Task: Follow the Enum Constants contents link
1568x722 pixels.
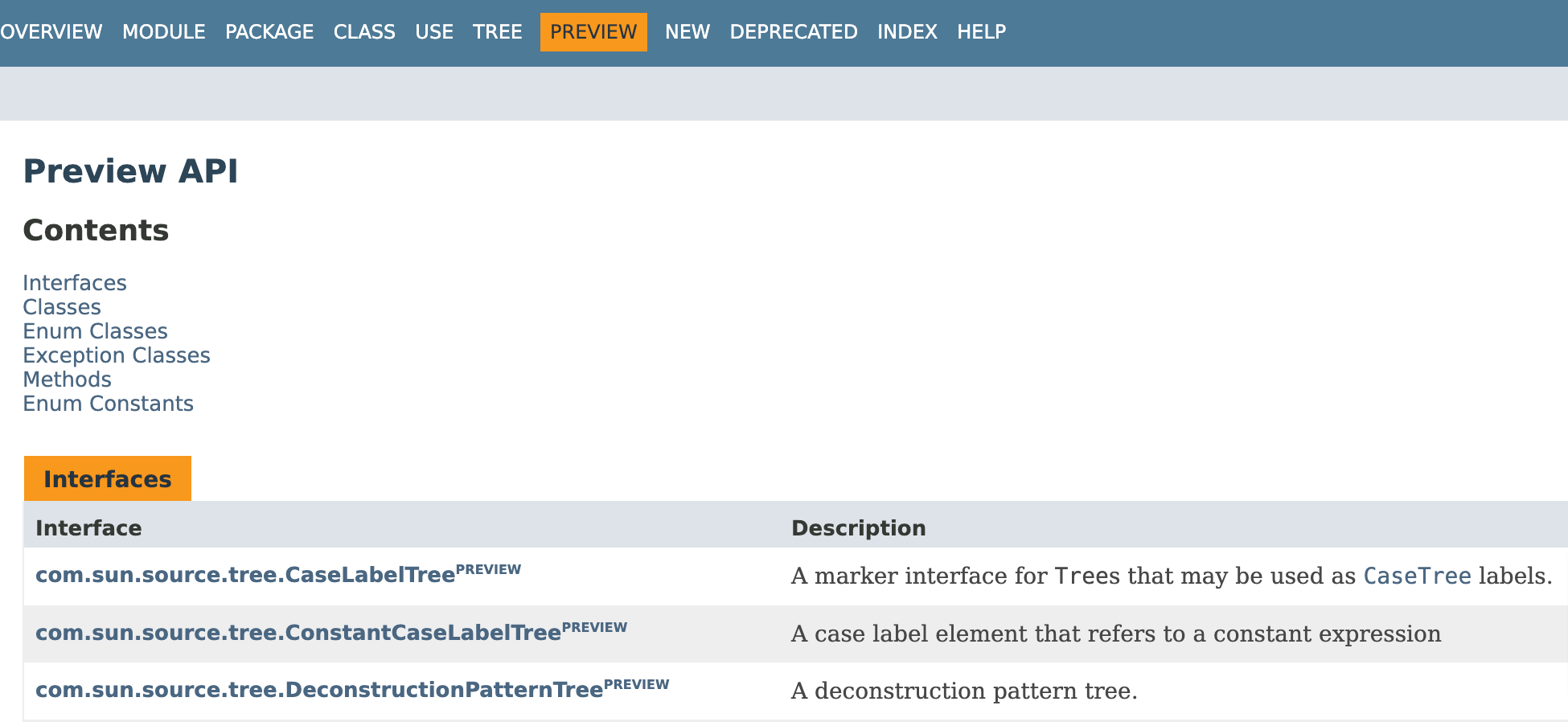Action: [x=108, y=404]
